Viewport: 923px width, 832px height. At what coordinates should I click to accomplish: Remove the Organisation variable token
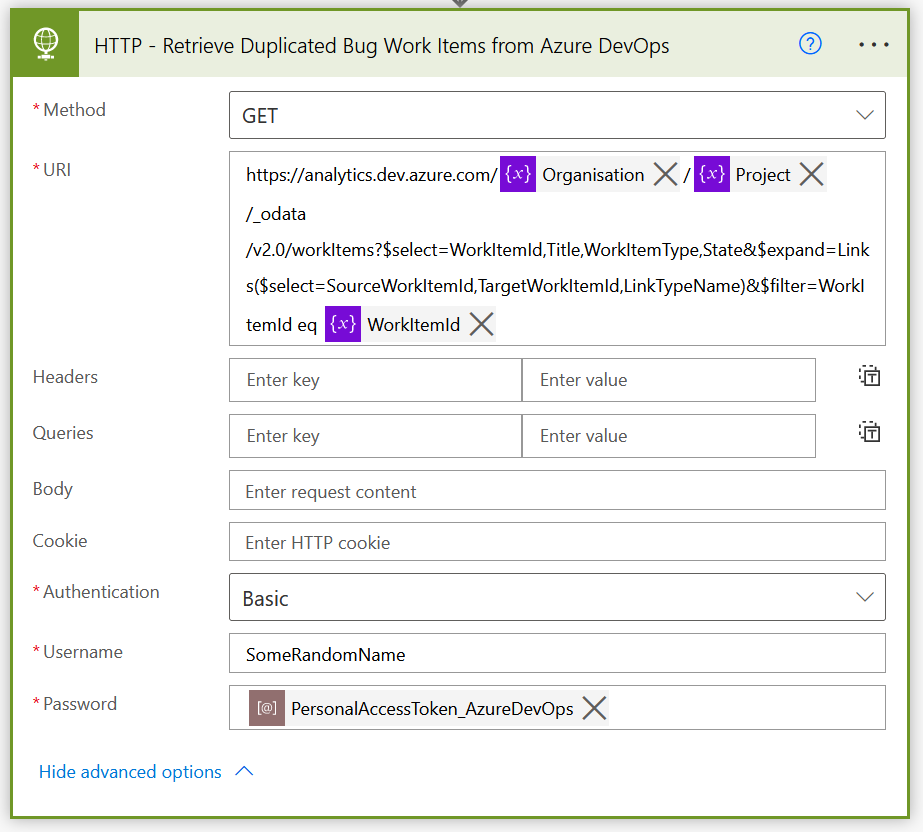point(665,175)
